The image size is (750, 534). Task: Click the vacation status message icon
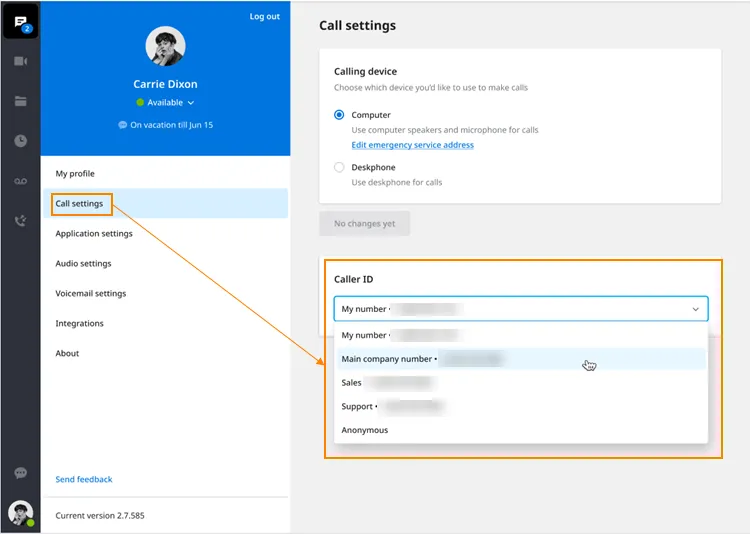pos(122,125)
